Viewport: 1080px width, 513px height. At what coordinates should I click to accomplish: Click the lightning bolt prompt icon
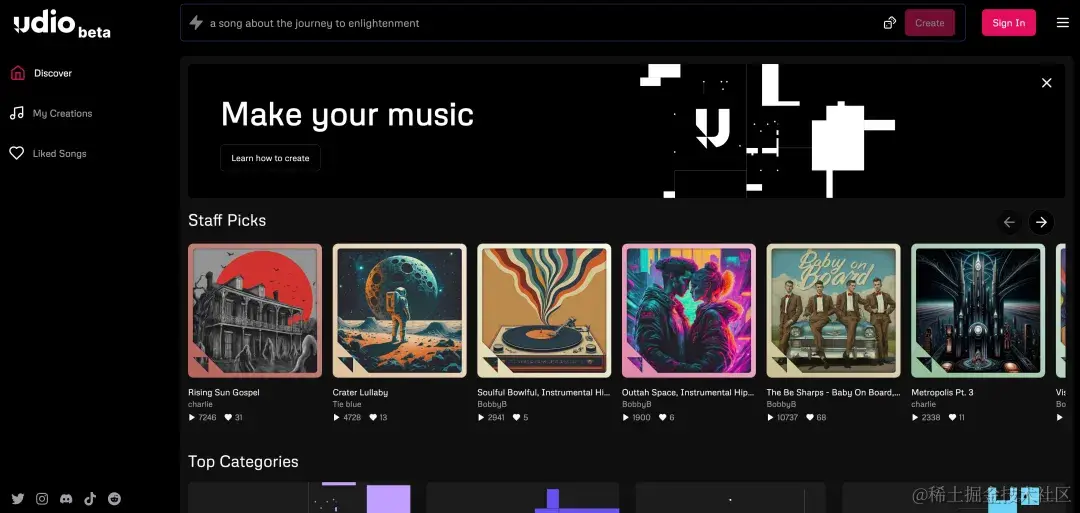pos(196,23)
